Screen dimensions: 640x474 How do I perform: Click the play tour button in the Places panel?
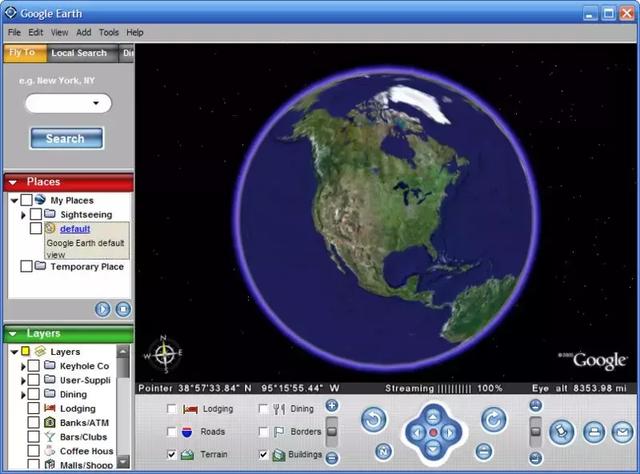click(102, 309)
